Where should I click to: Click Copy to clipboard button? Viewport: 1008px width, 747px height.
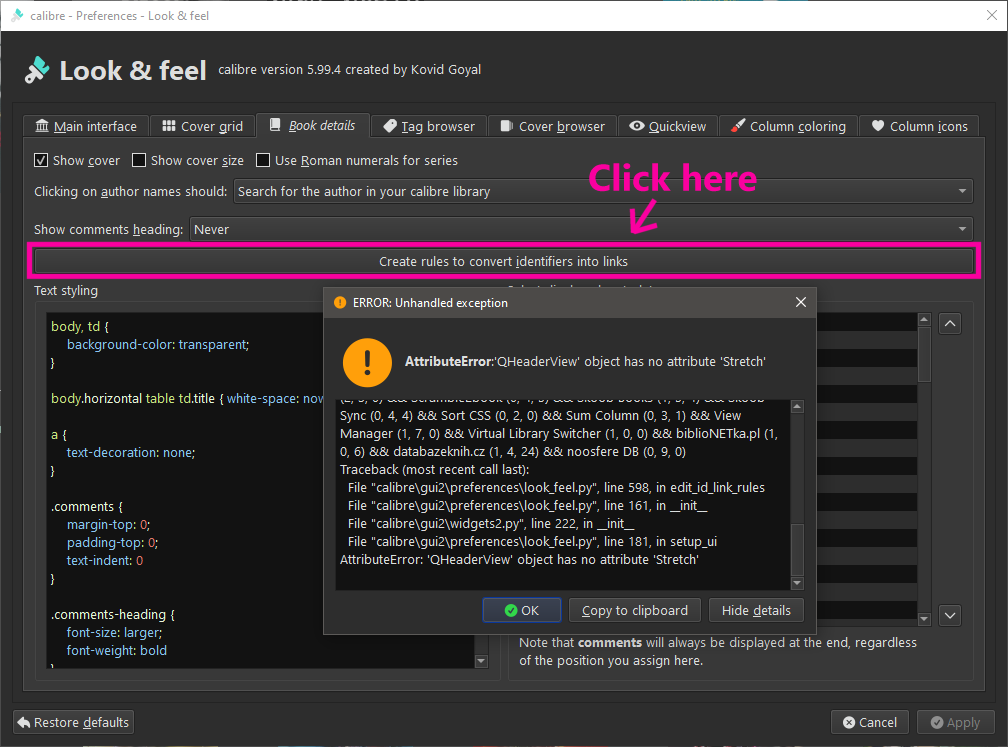pyautogui.click(x=634, y=610)
